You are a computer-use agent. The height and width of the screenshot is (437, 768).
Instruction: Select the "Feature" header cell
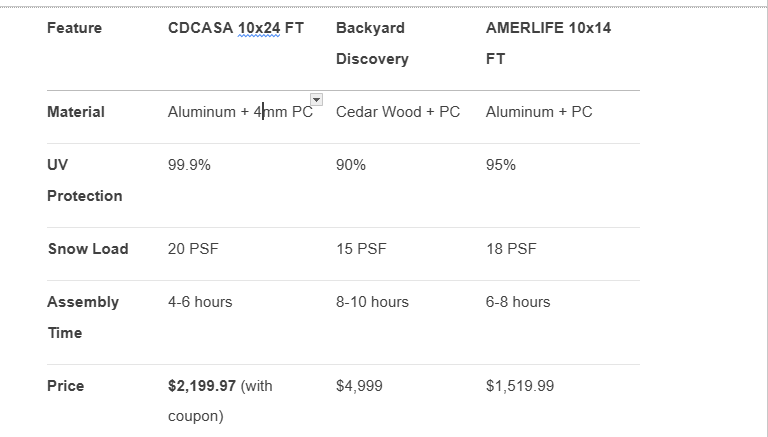(74, 28)
